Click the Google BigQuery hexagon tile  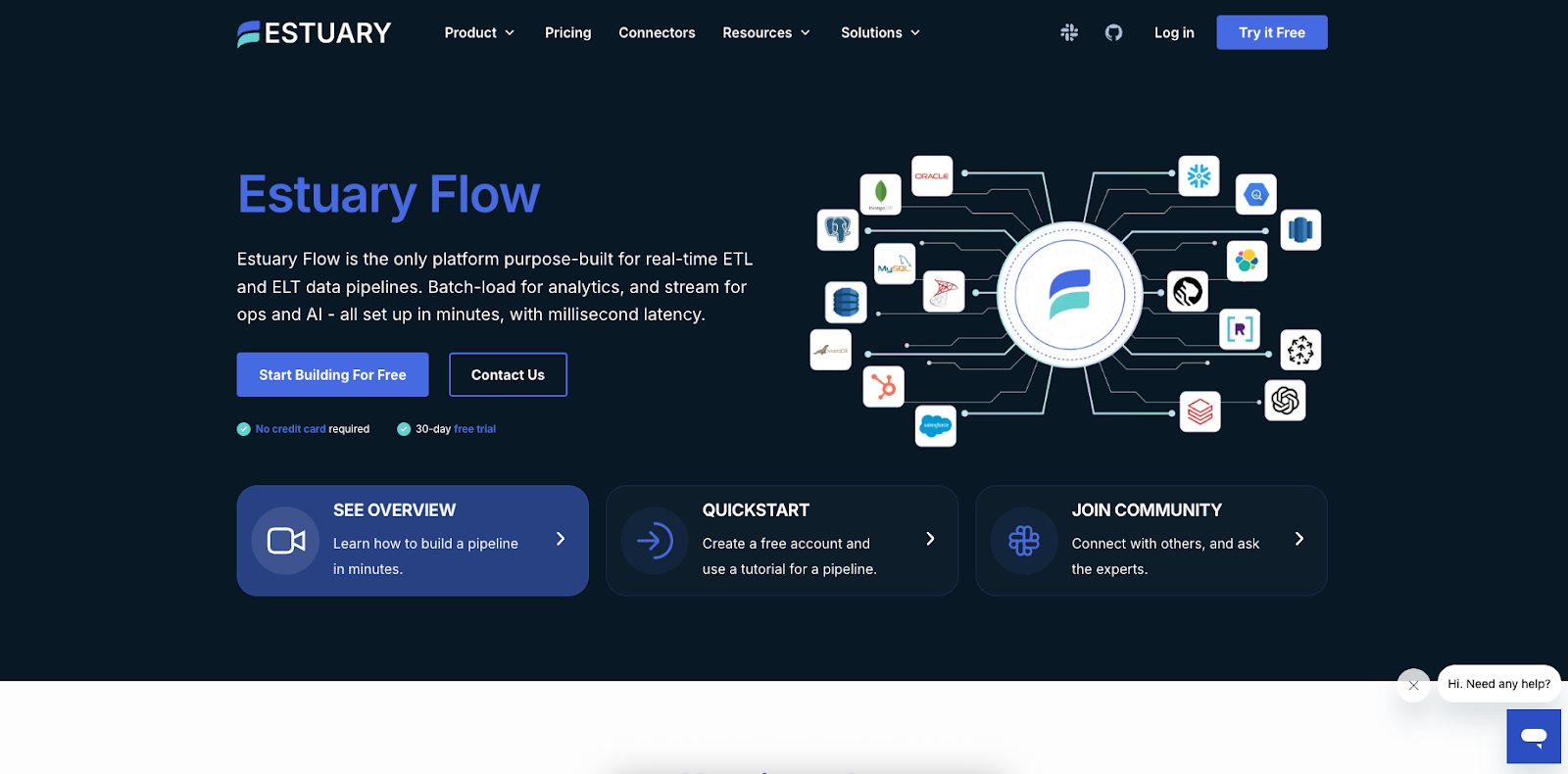click(1256, 195)
